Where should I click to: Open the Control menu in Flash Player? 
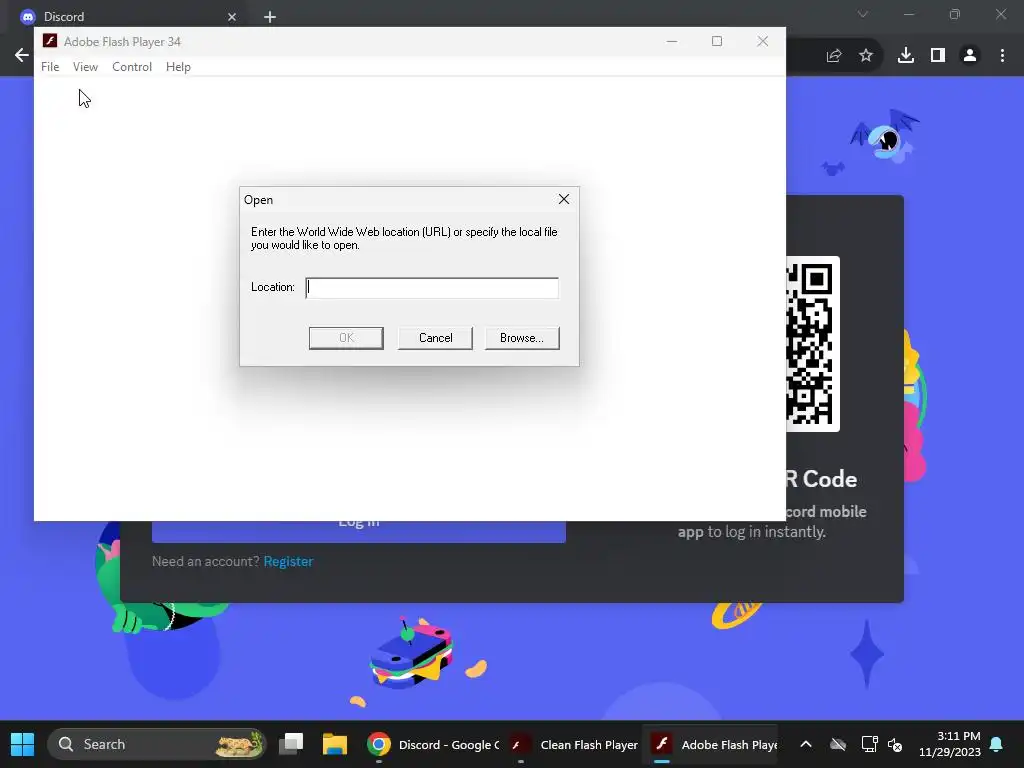point(132,67)
